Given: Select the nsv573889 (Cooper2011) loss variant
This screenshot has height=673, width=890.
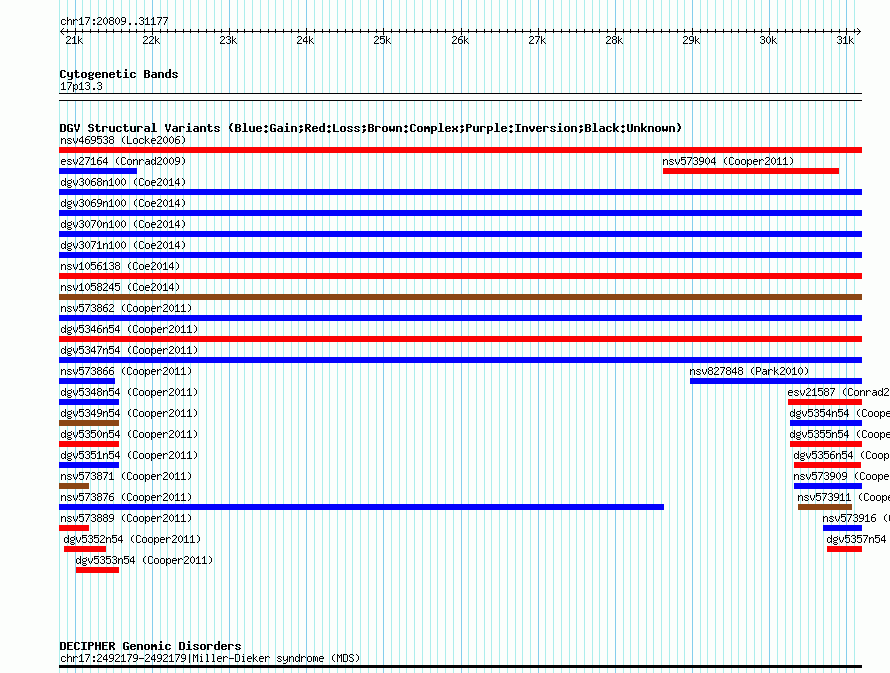Looking at the screenshot, I should point(74,528).
